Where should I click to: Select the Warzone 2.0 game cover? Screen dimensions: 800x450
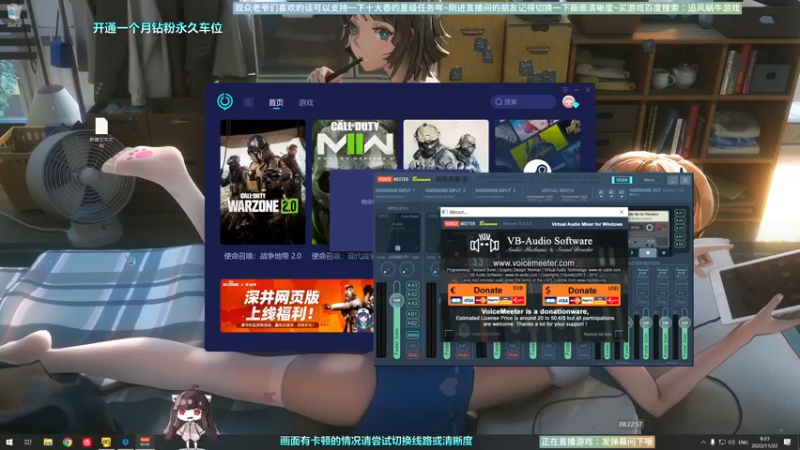click(x=263, y=182)
